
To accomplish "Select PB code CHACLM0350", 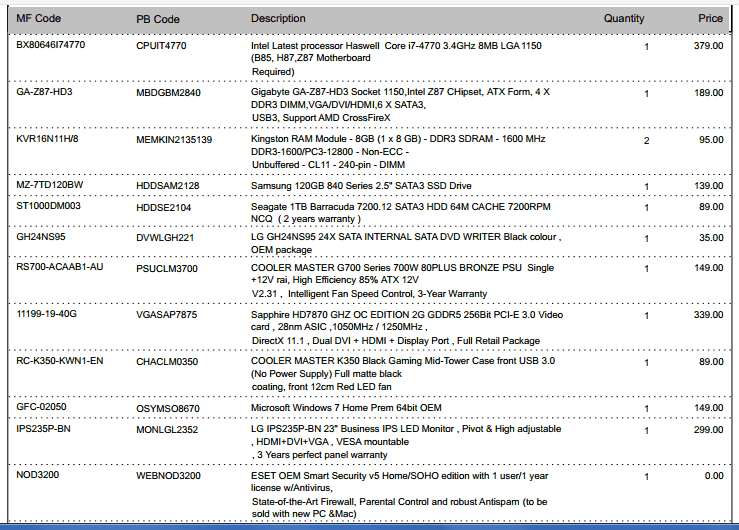I will [x=167, y=362].
